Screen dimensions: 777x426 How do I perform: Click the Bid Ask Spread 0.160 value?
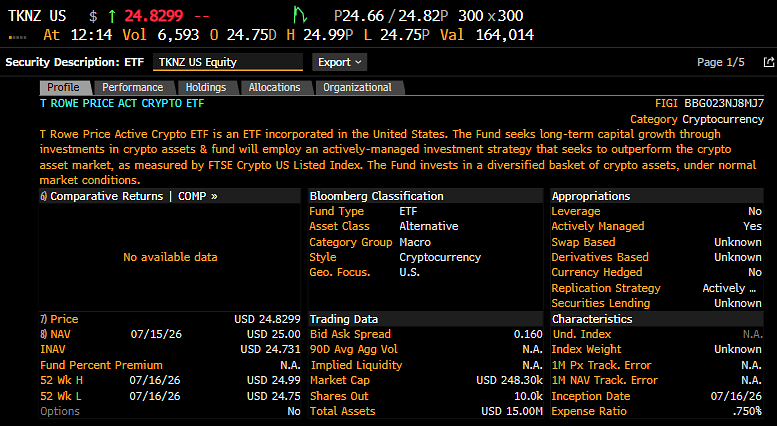pos(528,334)
